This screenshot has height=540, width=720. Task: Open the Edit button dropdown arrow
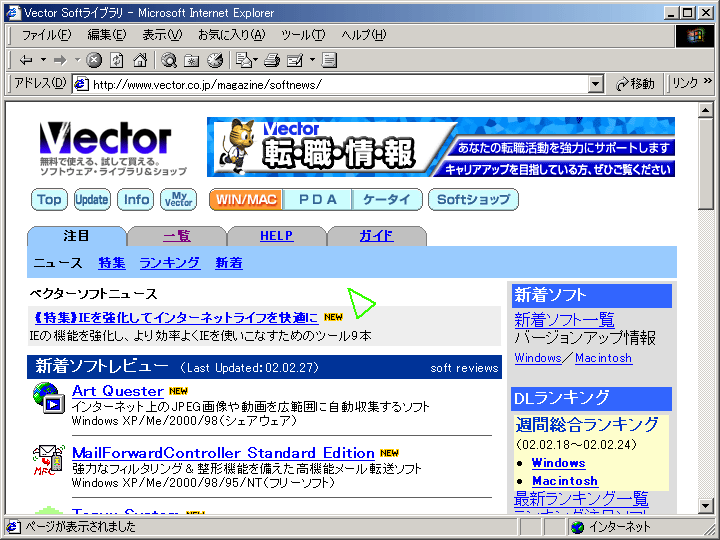[312, 60]
